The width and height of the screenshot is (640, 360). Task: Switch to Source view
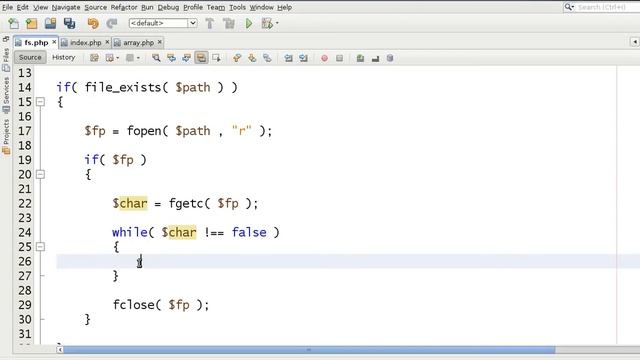[x=30, y=58]
